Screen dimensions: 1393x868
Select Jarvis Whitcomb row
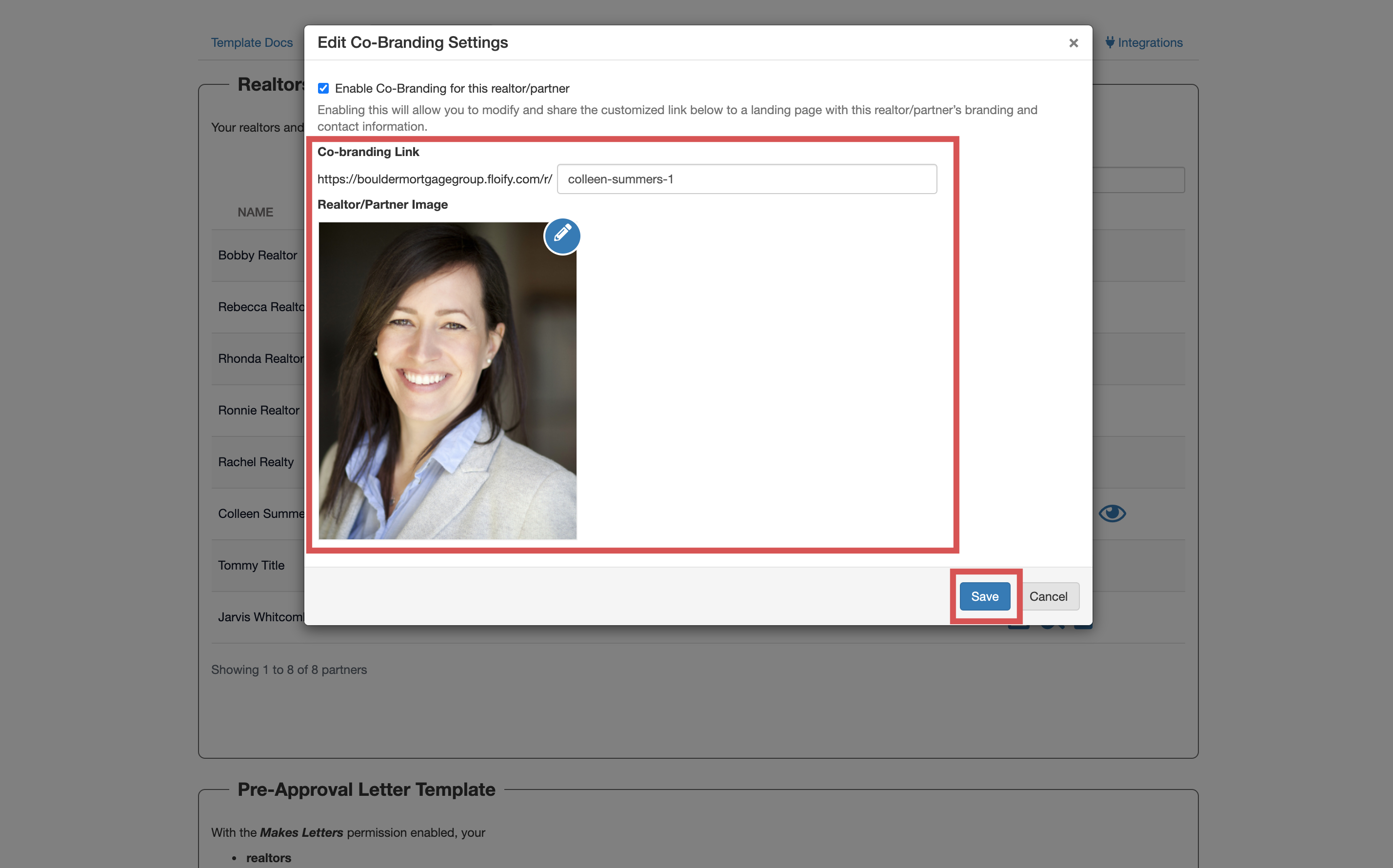click(x=260, y=617)
